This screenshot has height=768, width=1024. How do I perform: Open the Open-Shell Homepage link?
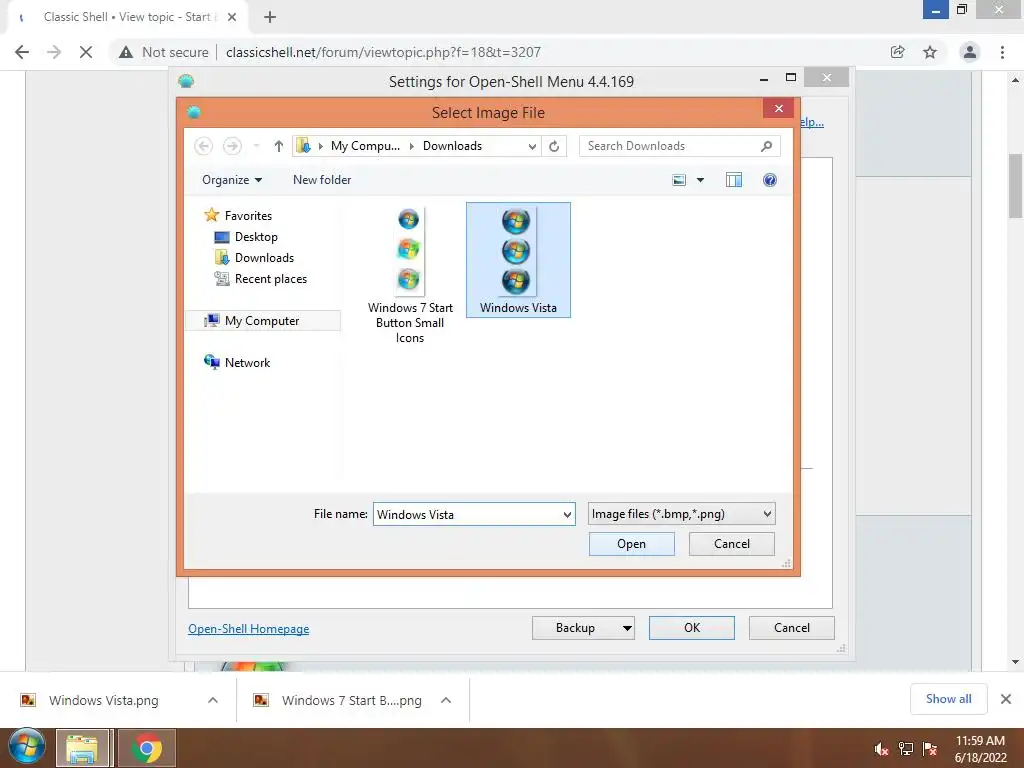coord(249,629)
